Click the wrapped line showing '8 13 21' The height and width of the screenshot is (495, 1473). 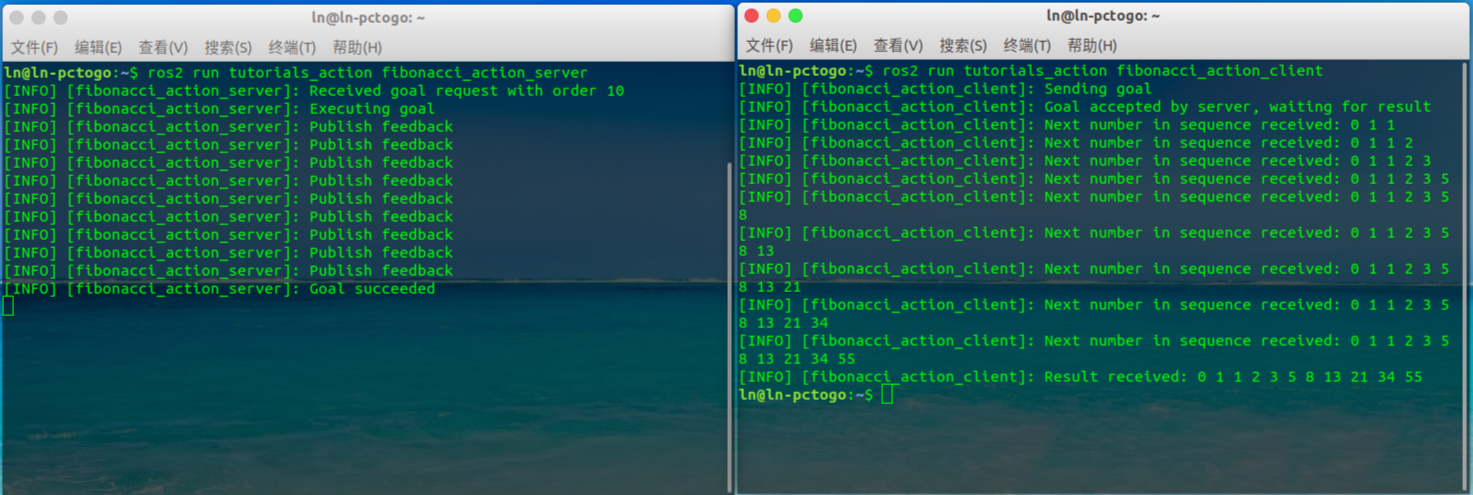[770, 287]
